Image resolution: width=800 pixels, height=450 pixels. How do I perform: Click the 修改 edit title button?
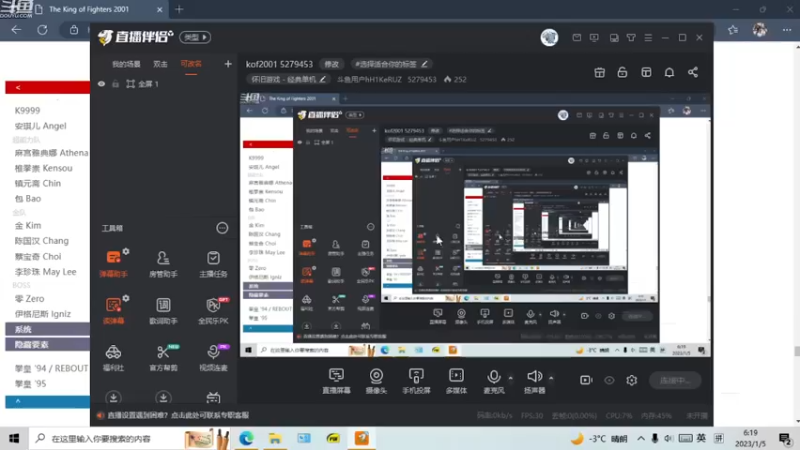332,64
